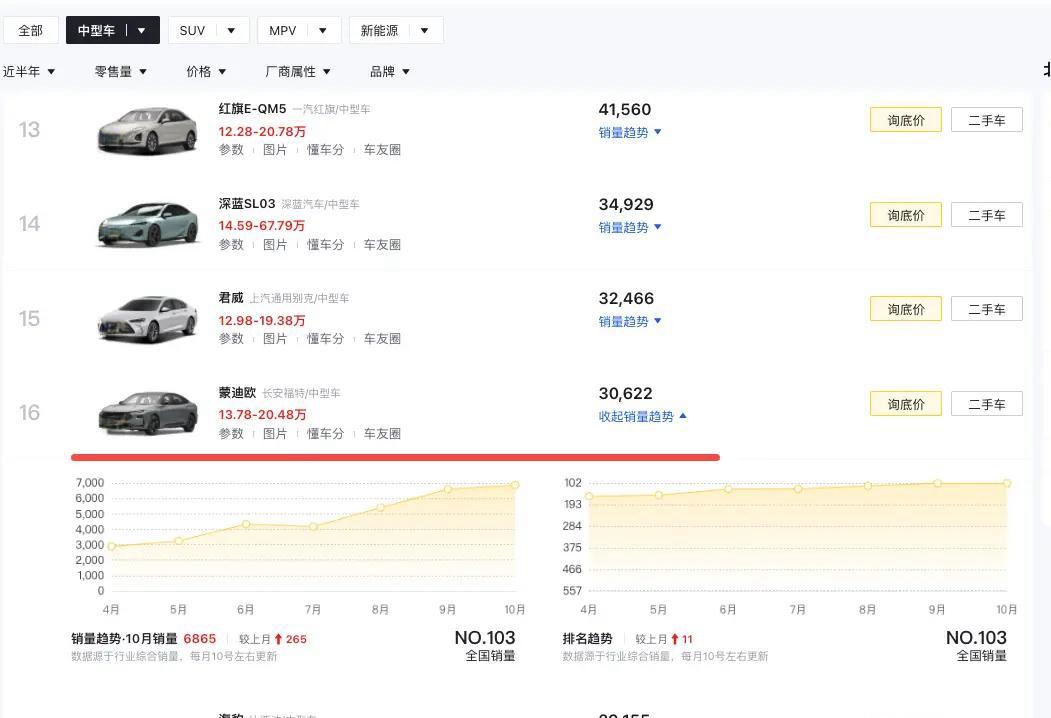The height and width of the screenshot is (718, 1051).
Task: Open the 中型车 dropdown arrow
Action: (x=141, y=30)
